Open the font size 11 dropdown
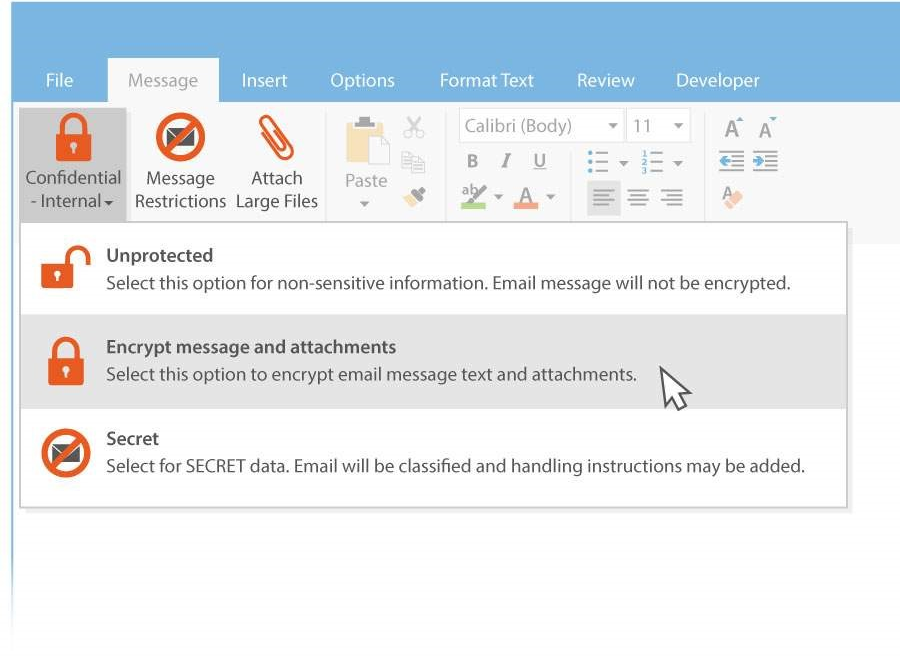900x657 pixels. 658,126
